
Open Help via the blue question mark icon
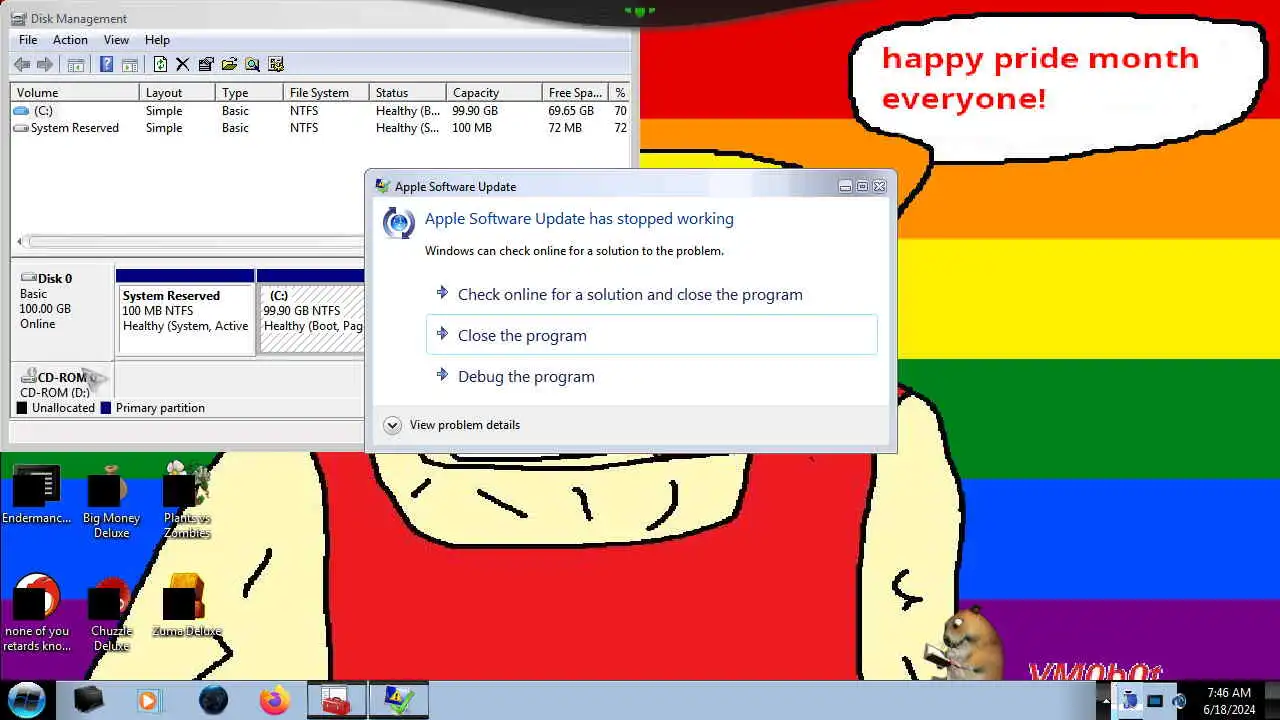(x=106, y=64)
